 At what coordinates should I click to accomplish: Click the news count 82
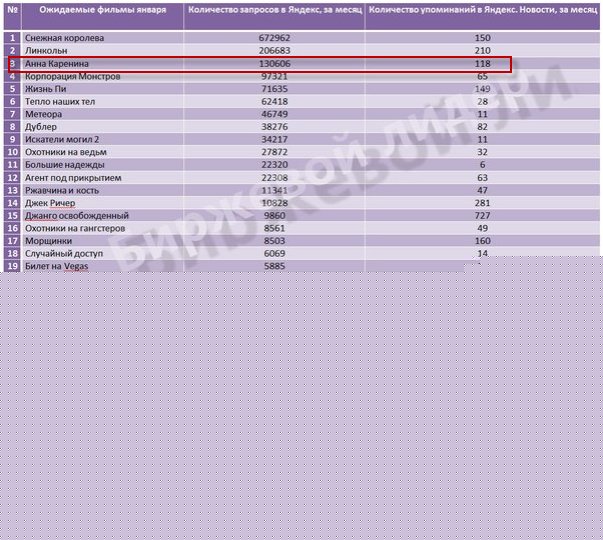[482, 127]
